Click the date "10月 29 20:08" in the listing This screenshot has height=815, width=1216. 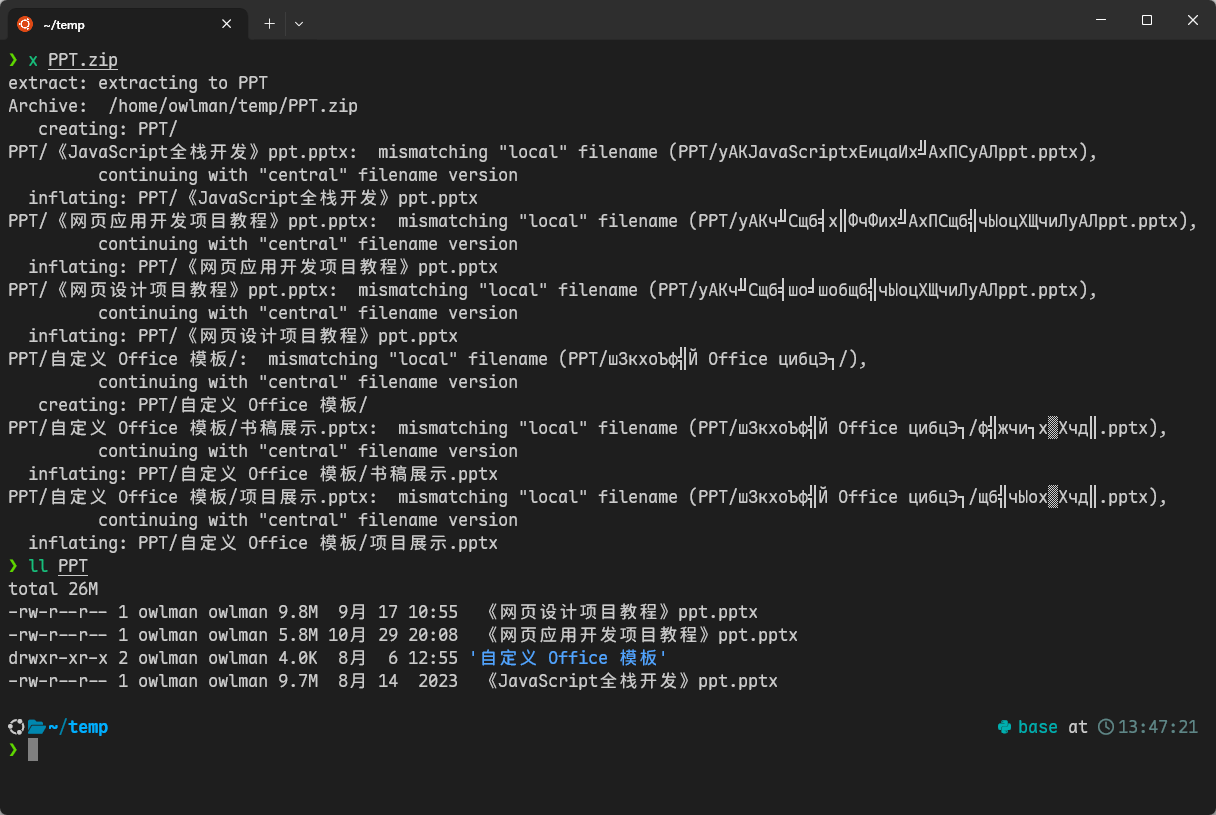pyautogui.click(x=393, y=635)
